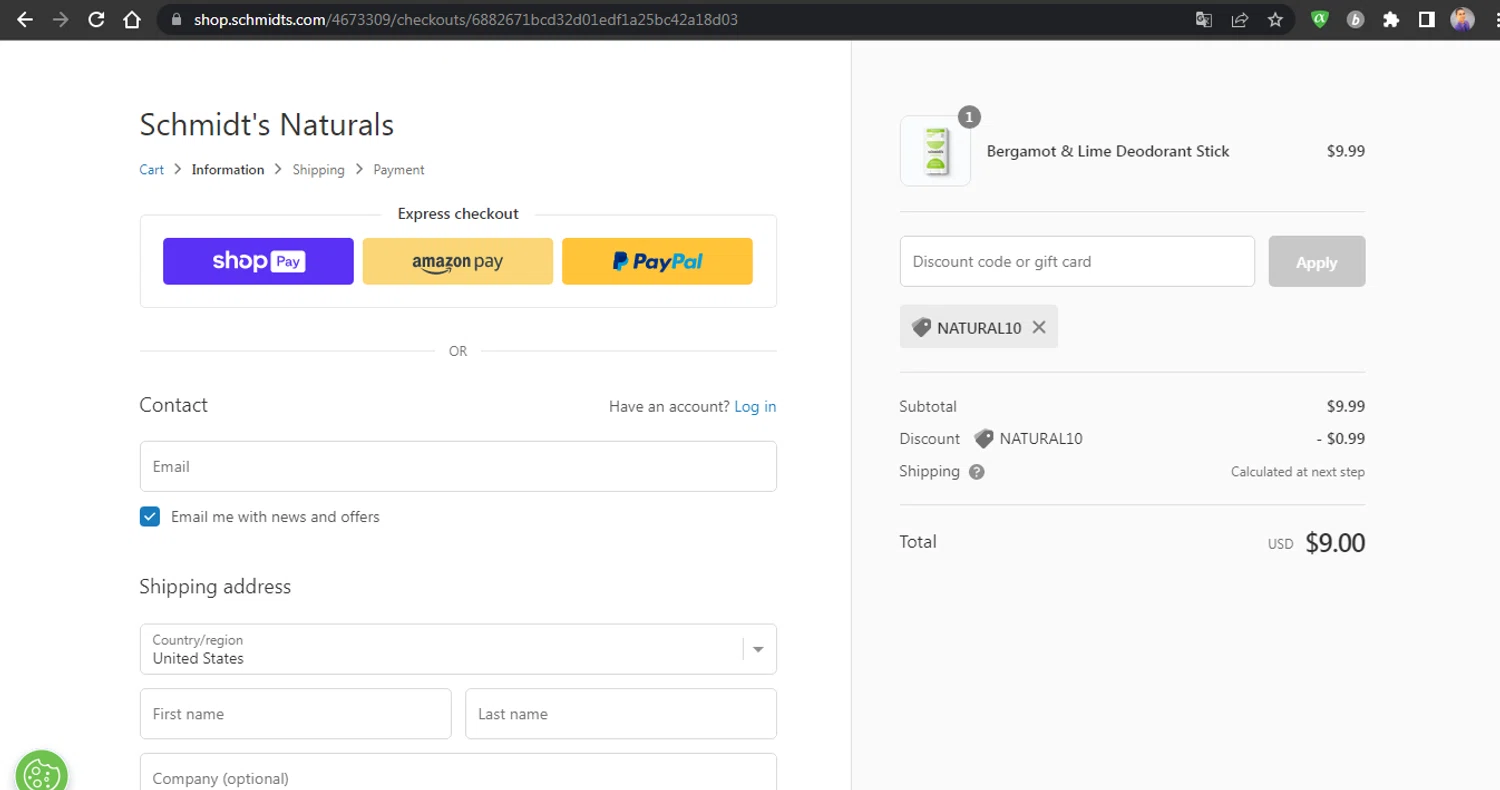
Task: Open the Country/region dropdown
Action: pos(458,649)
